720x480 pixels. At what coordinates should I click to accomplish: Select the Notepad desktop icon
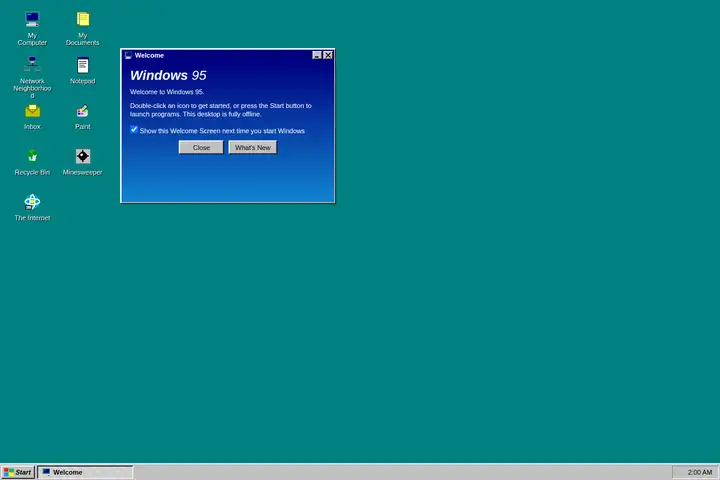pos(83,71)
